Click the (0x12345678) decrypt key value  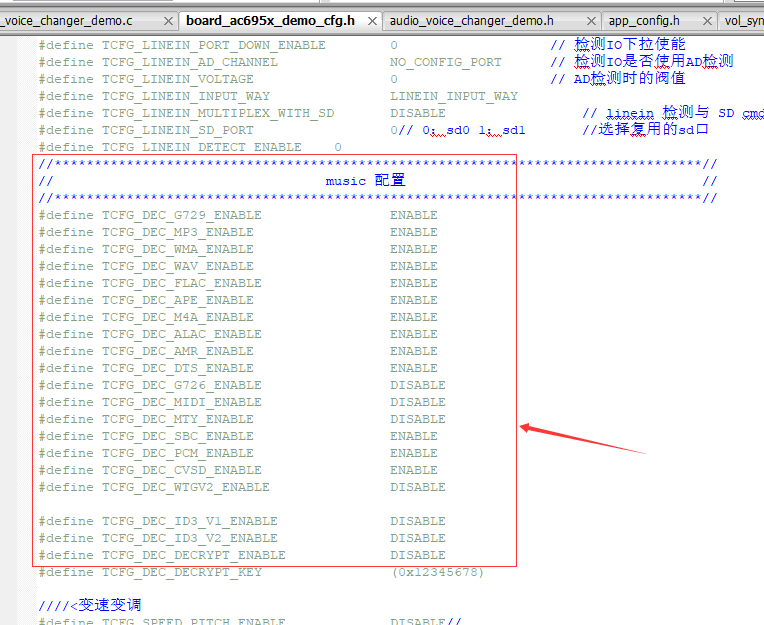click(438, 573)
